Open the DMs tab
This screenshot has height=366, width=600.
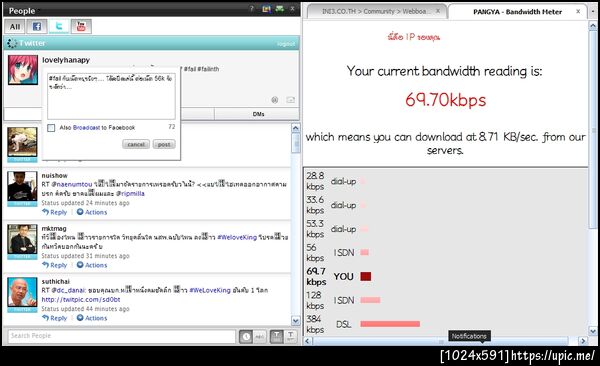click(x=257, y=114)
